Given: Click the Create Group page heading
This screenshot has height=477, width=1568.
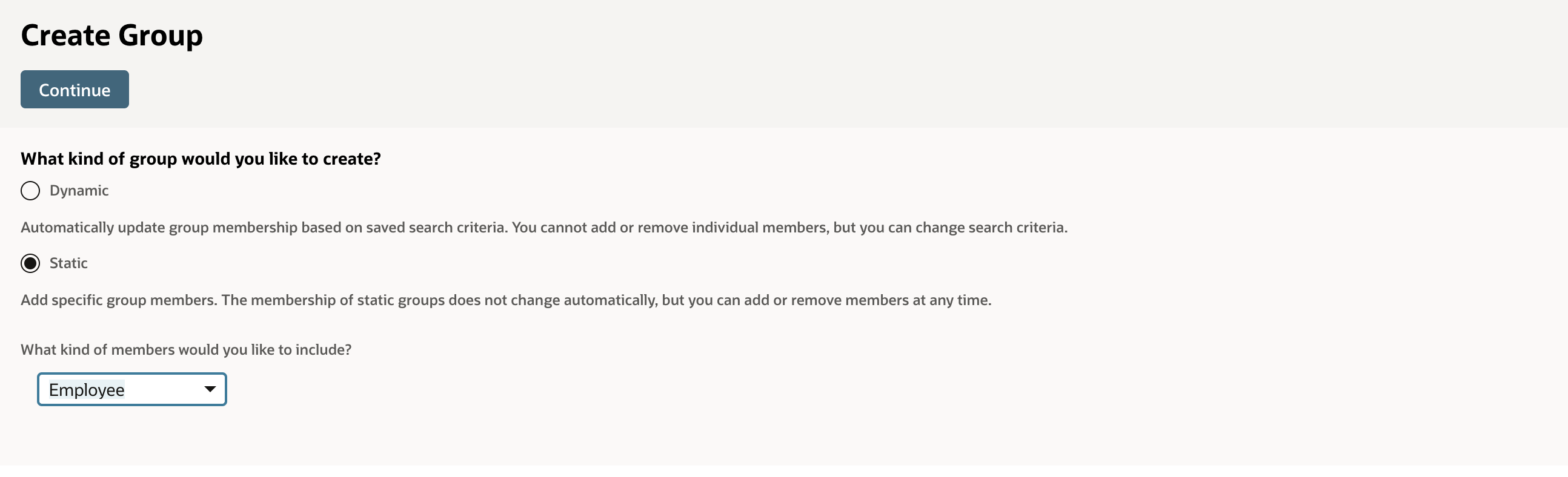Looking at the screenshot, I should coord(111,35).
